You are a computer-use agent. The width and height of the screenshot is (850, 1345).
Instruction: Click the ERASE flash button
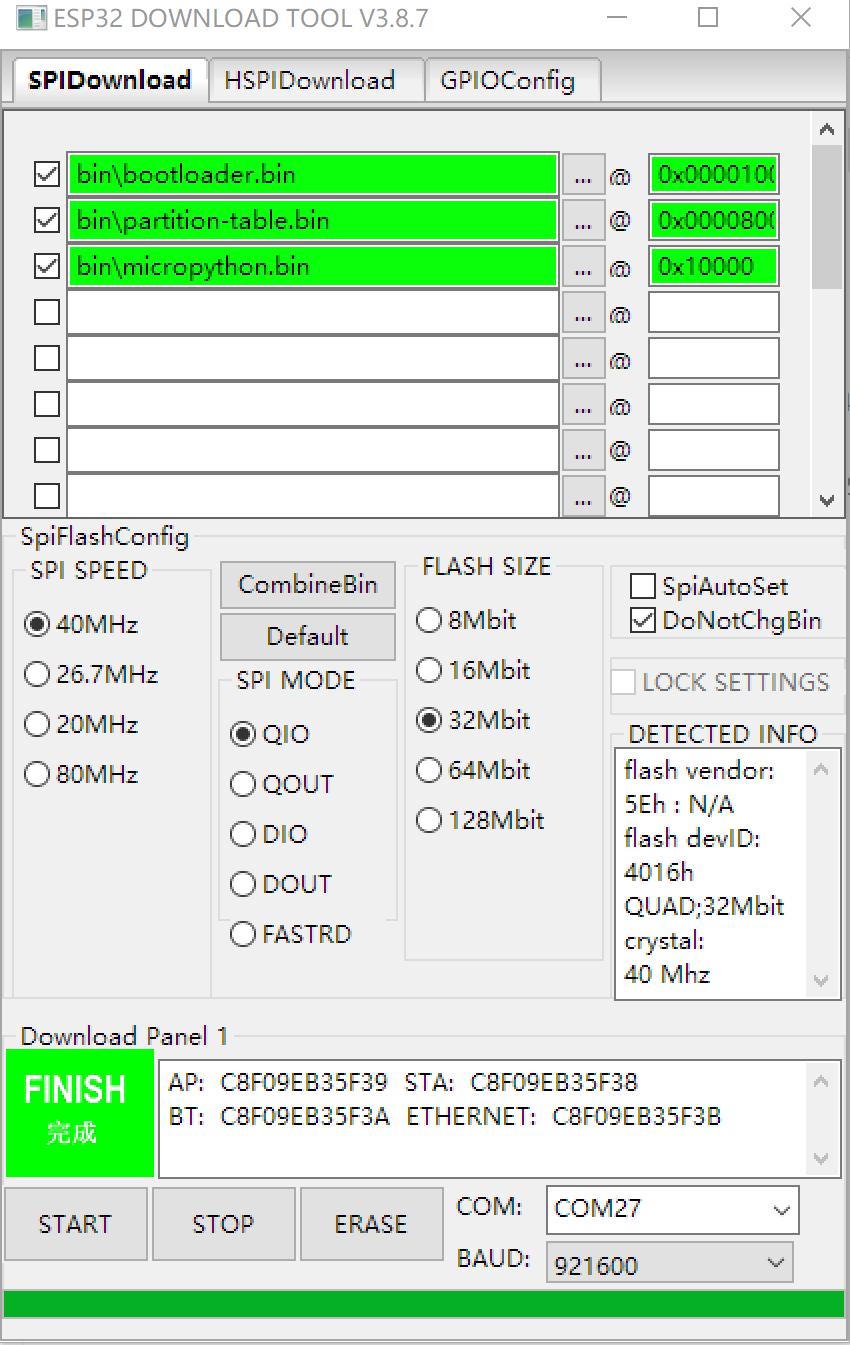371,1224
